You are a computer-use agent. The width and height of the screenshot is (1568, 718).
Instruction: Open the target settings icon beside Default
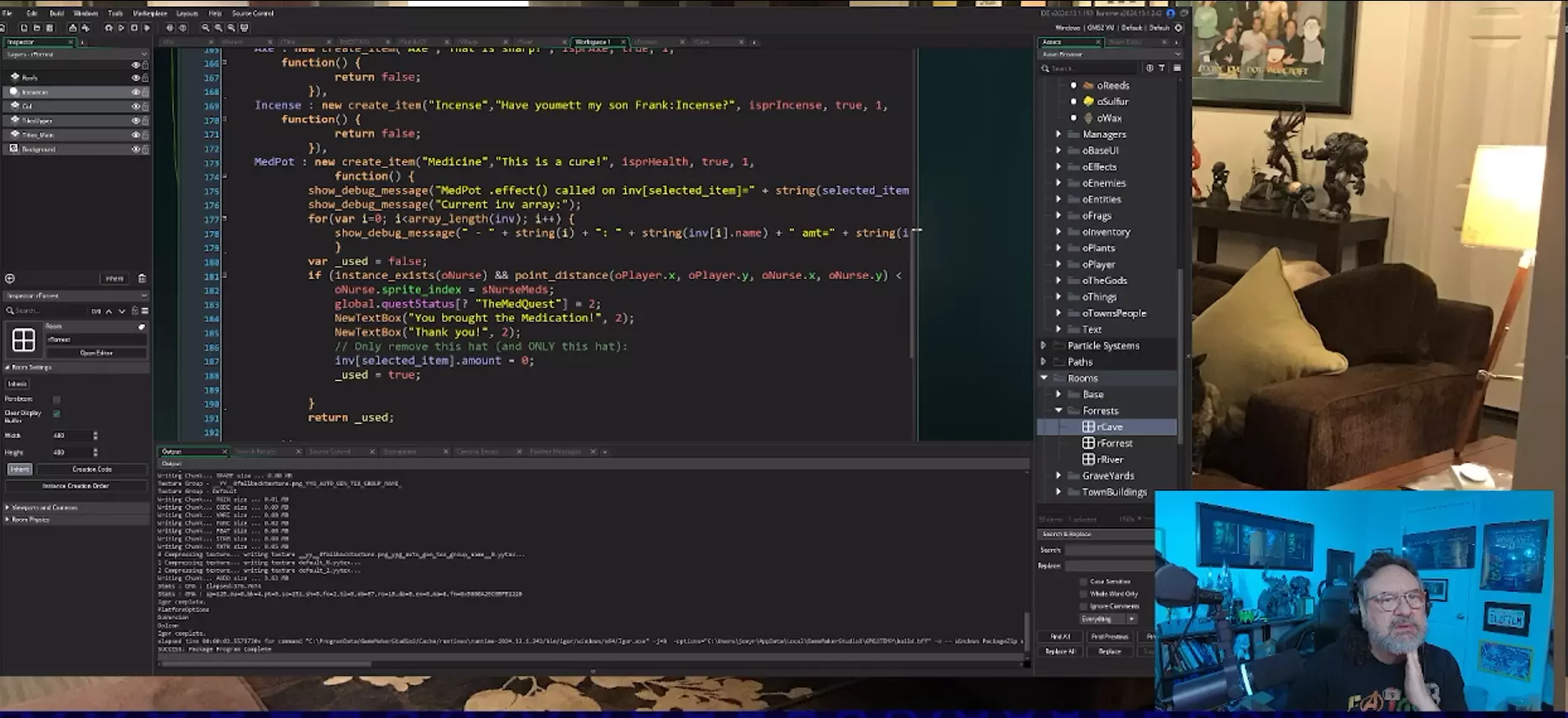[x=1178, y=28]
